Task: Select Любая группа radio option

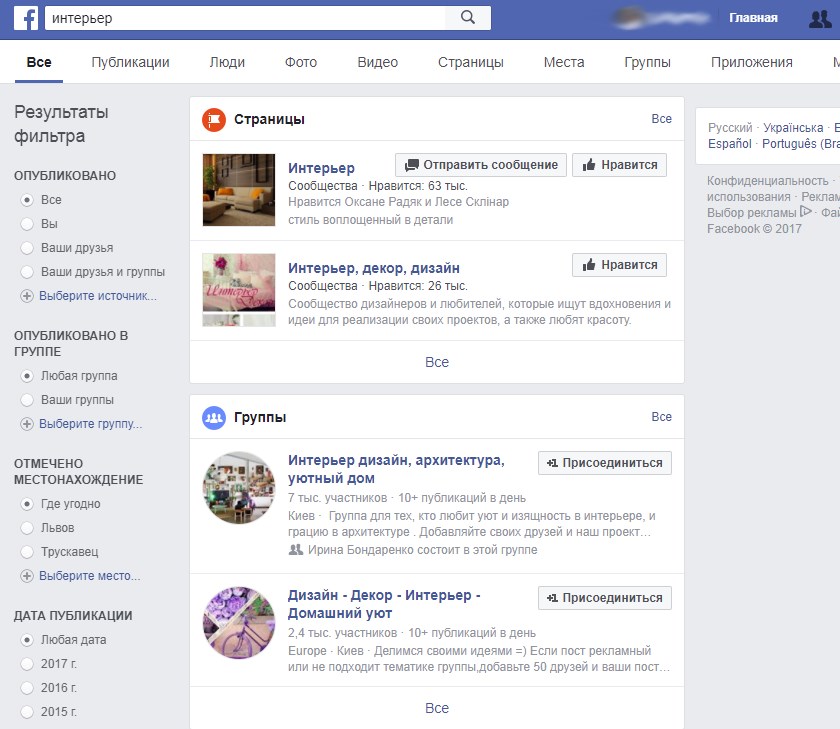Action: tap(26, 376)
